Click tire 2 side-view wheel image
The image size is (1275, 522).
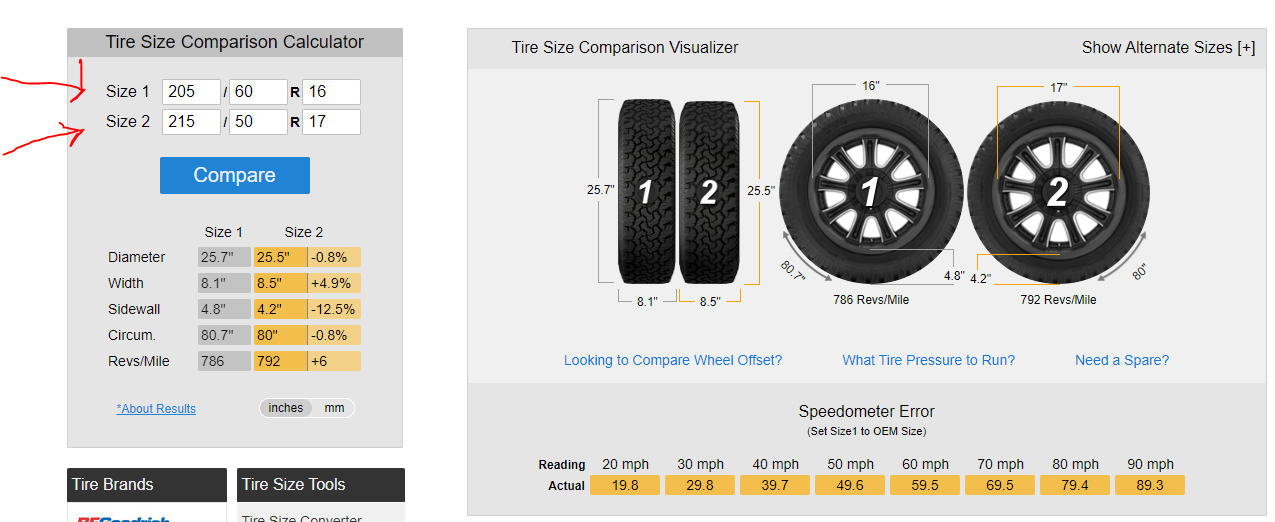point(1057,192)
